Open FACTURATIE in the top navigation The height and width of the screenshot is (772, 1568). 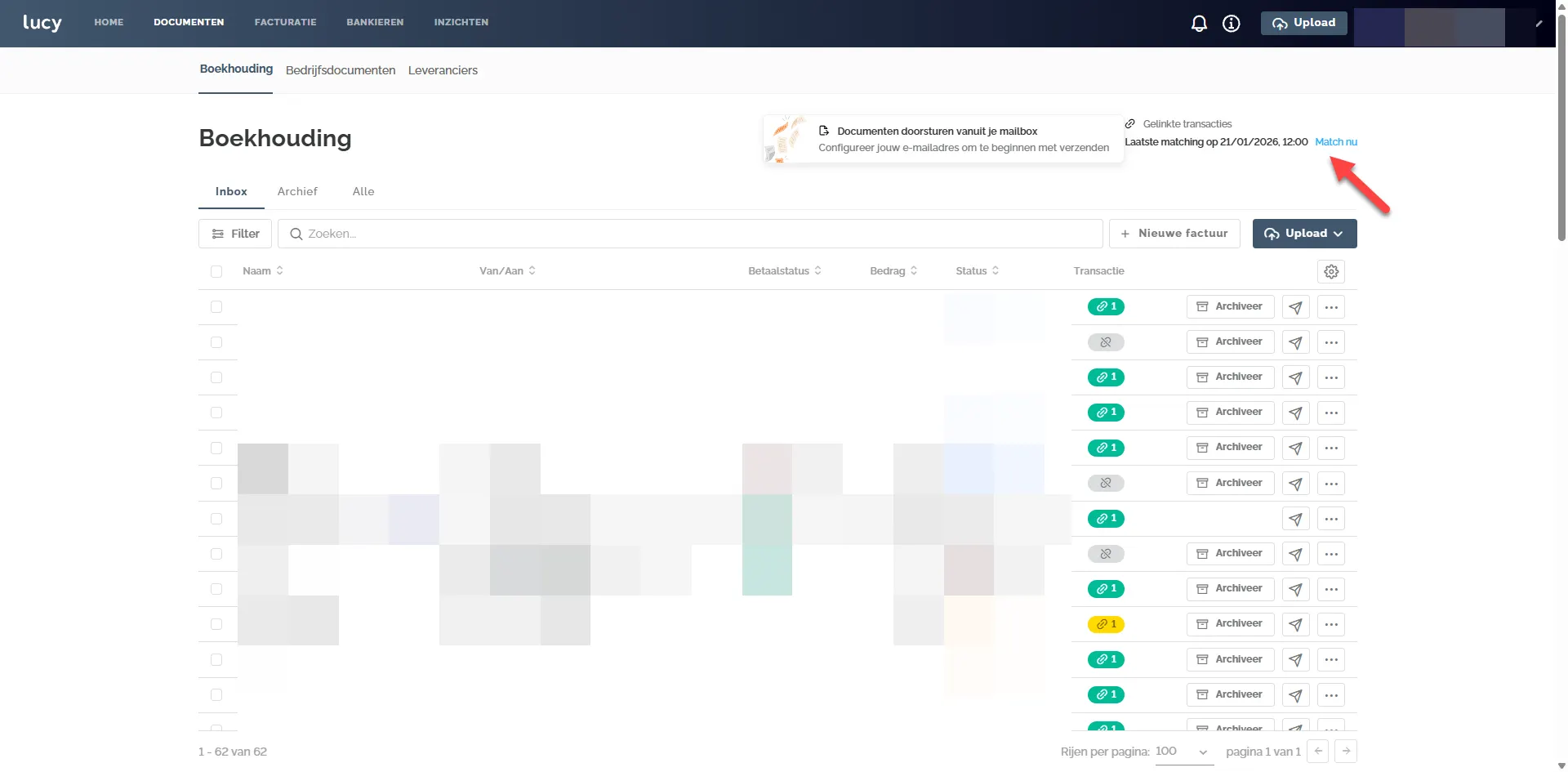[x=285, y=23]
